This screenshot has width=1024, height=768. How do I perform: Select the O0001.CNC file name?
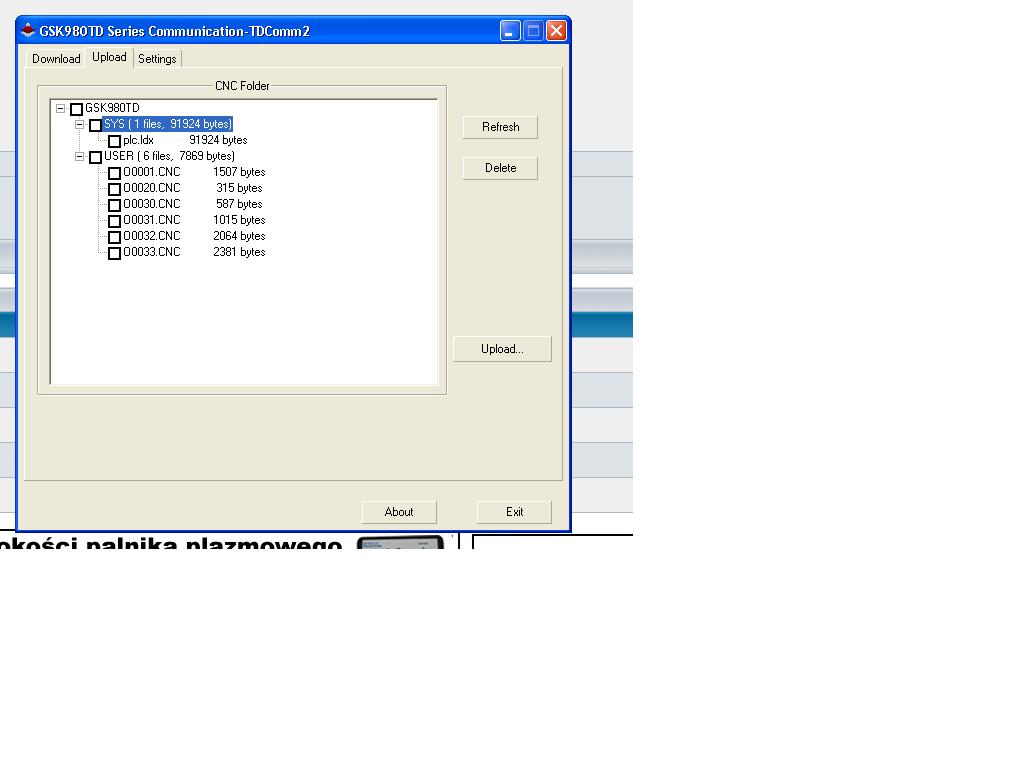coord(152,172)
